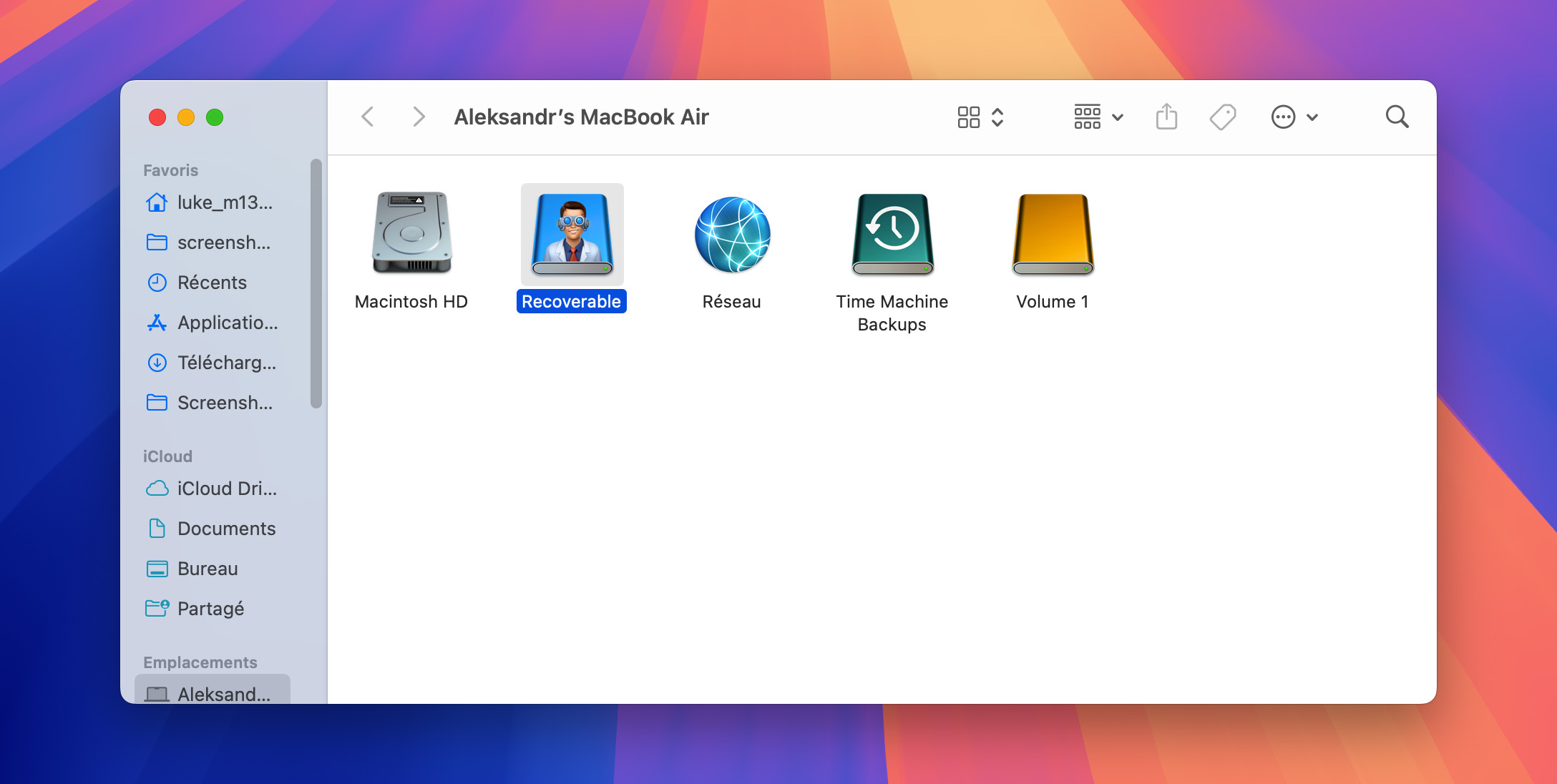Open Documents in the iCloud section
This screenshot has height=784, width=1557.
pos(213,529)
